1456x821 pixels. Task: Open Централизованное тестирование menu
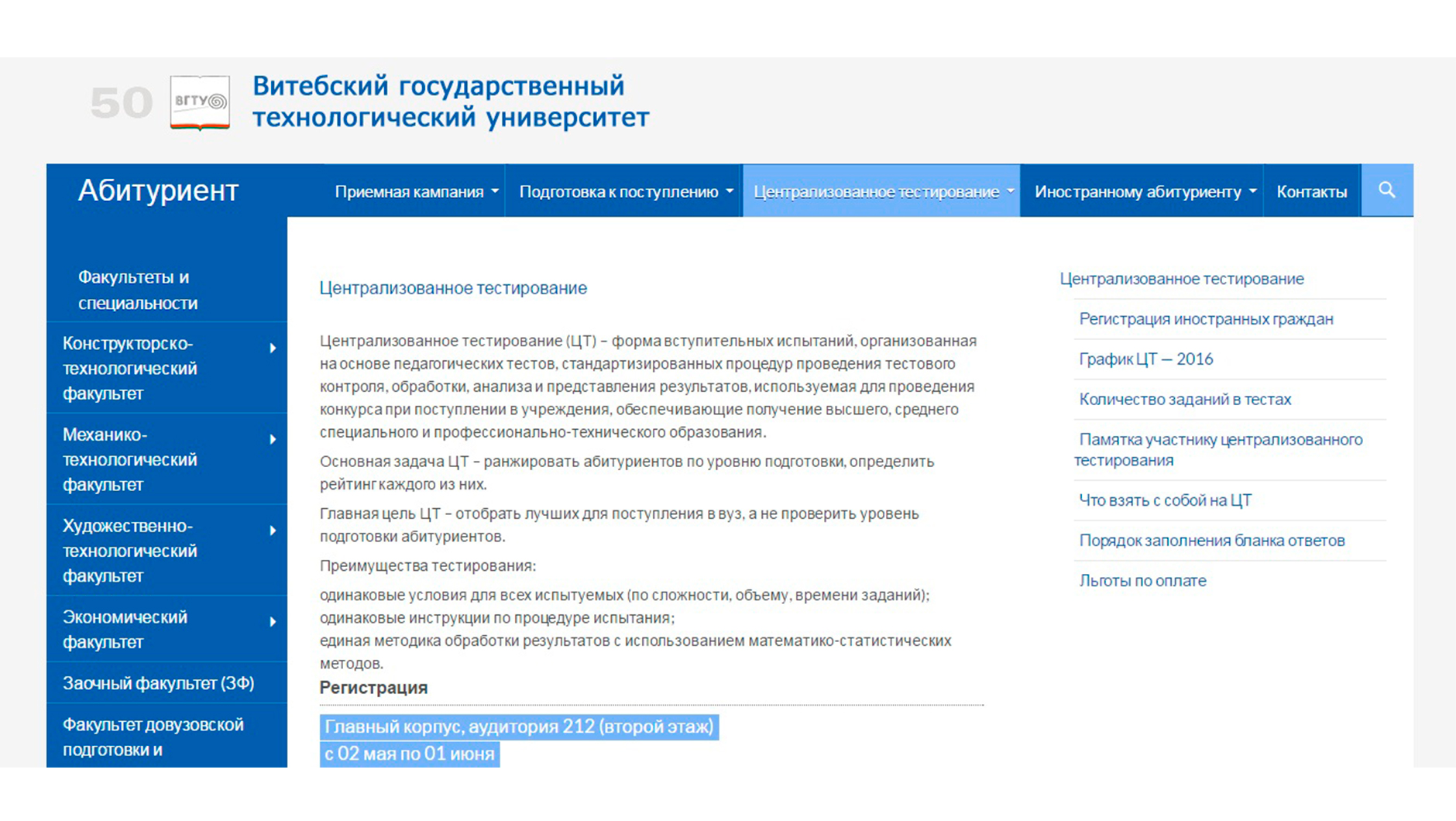[882, 191]
